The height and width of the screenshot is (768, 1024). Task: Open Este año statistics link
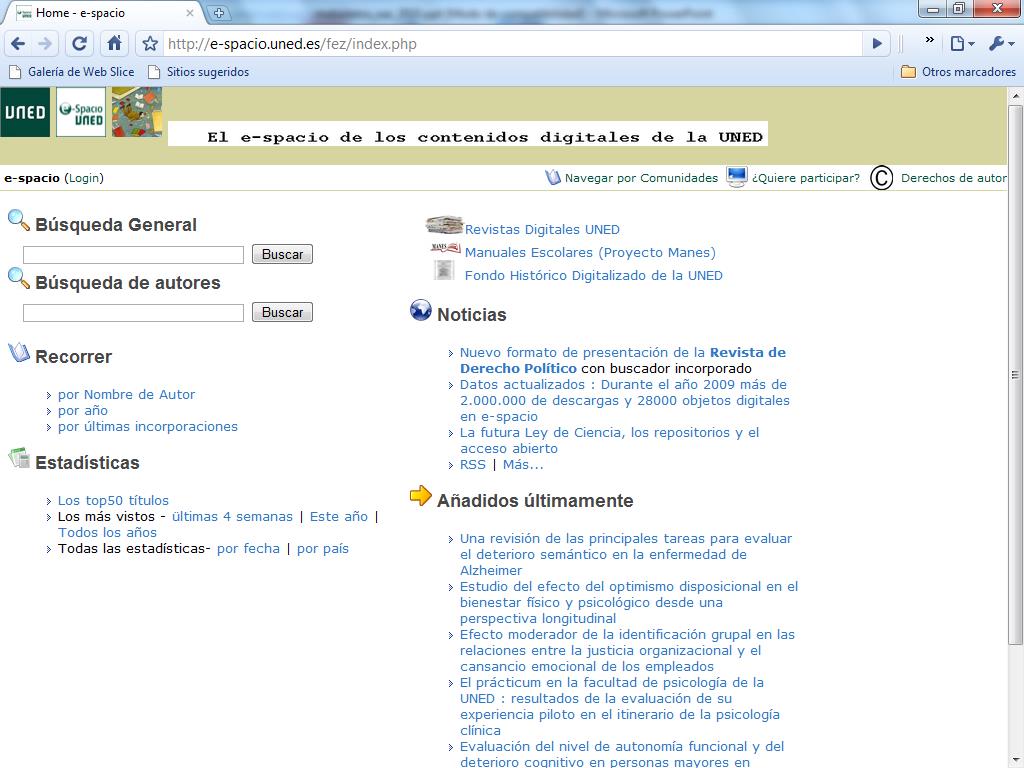[x=338, y=517]
